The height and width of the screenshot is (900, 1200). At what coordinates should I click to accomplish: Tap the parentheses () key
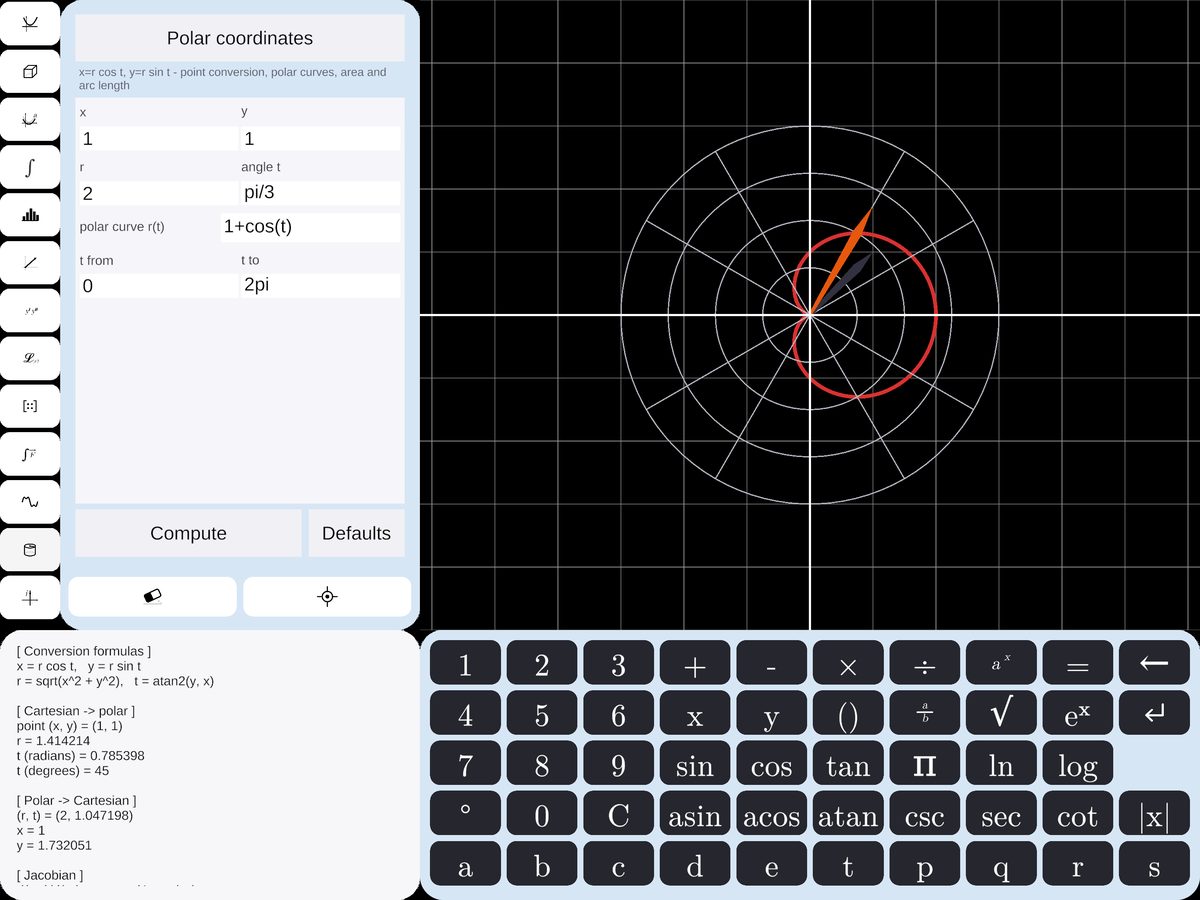point(848,714)
